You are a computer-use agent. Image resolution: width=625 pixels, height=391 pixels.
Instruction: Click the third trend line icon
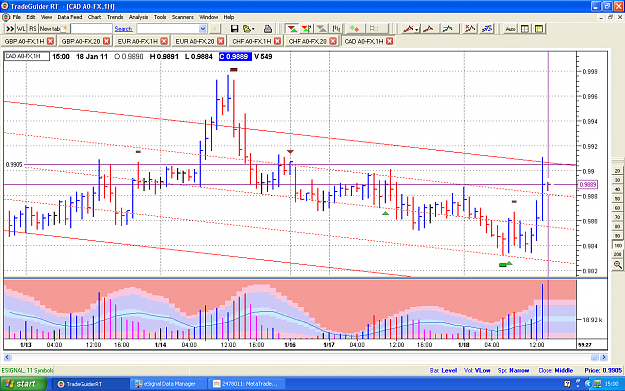(x=448, y=29)
